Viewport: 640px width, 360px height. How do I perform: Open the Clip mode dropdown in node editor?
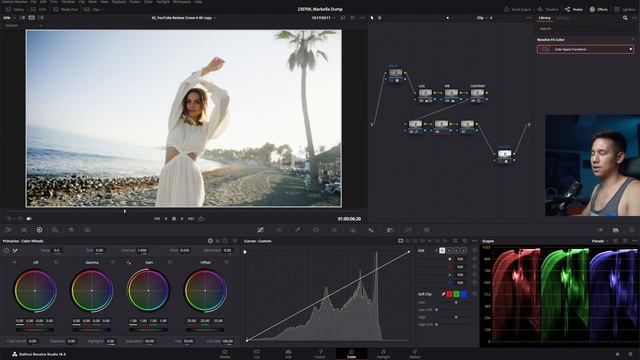pyautogui.click(x=482, y=18)
